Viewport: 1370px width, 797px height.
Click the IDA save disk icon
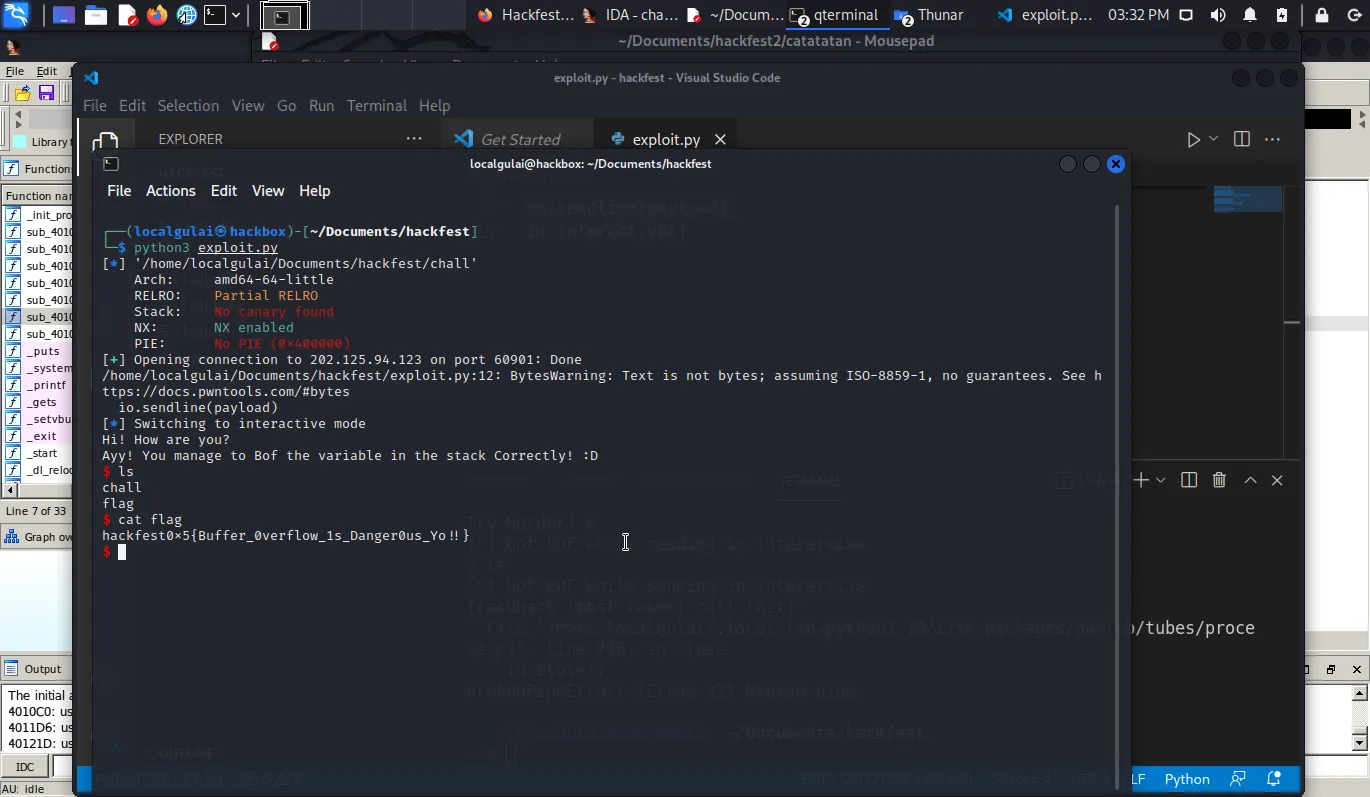46,93
